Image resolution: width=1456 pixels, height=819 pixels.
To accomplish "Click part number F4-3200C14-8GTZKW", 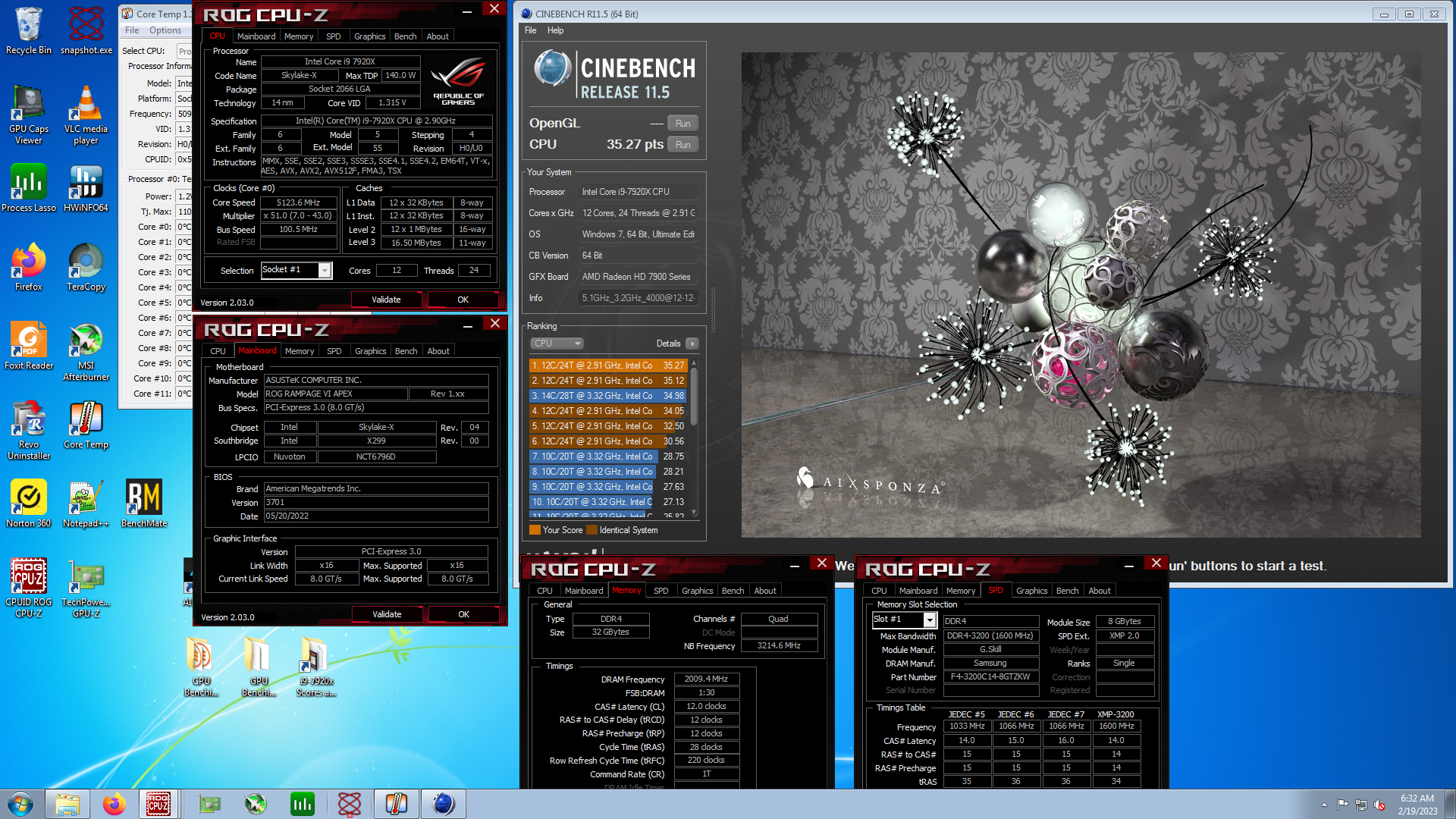I will (990, 676).
